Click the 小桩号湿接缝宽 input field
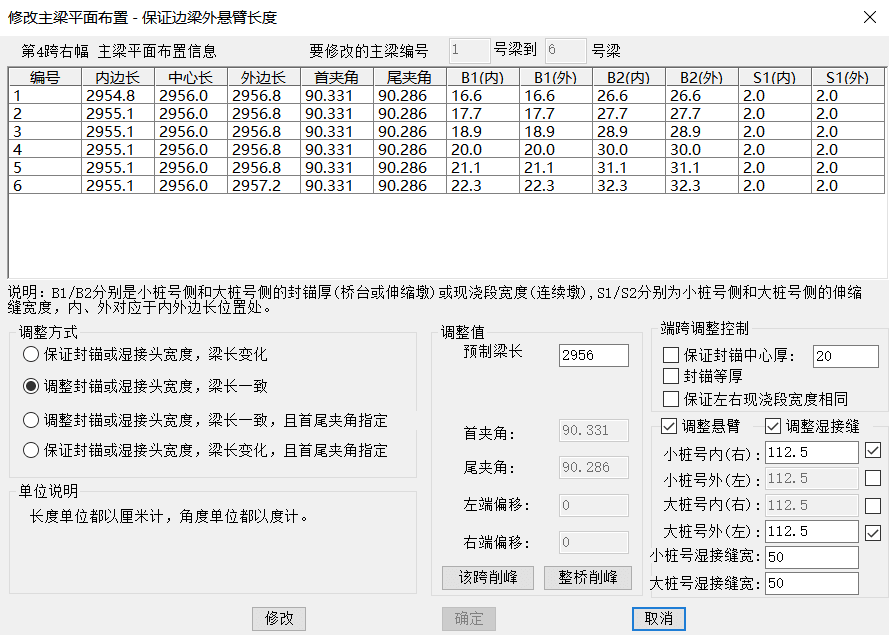890x635 pixels. 810,557
